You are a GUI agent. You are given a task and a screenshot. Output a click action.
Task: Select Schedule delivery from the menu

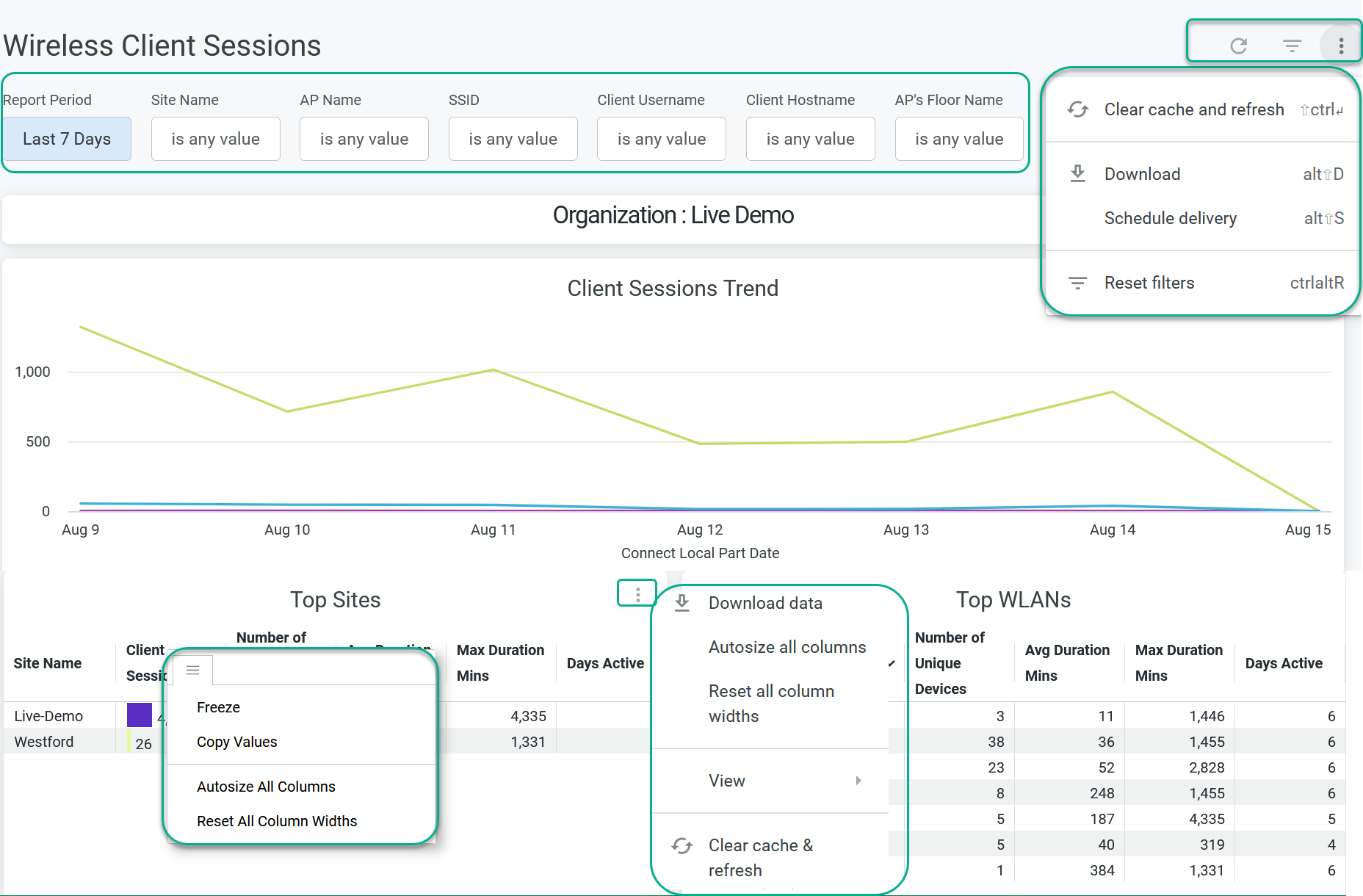[1170, 218]
